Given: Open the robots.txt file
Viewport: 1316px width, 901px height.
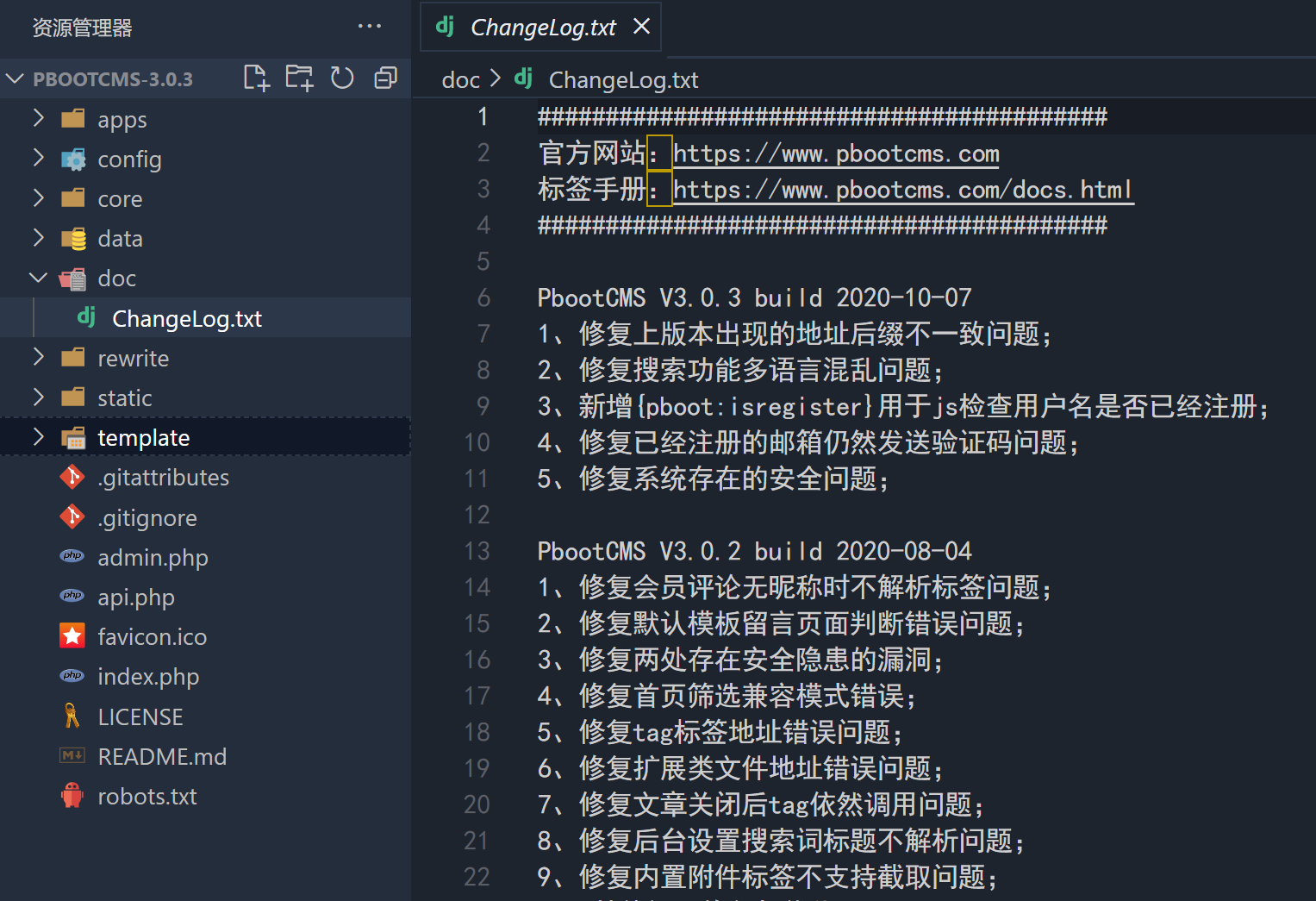Looking at the screenshot, I should [147, 796].
